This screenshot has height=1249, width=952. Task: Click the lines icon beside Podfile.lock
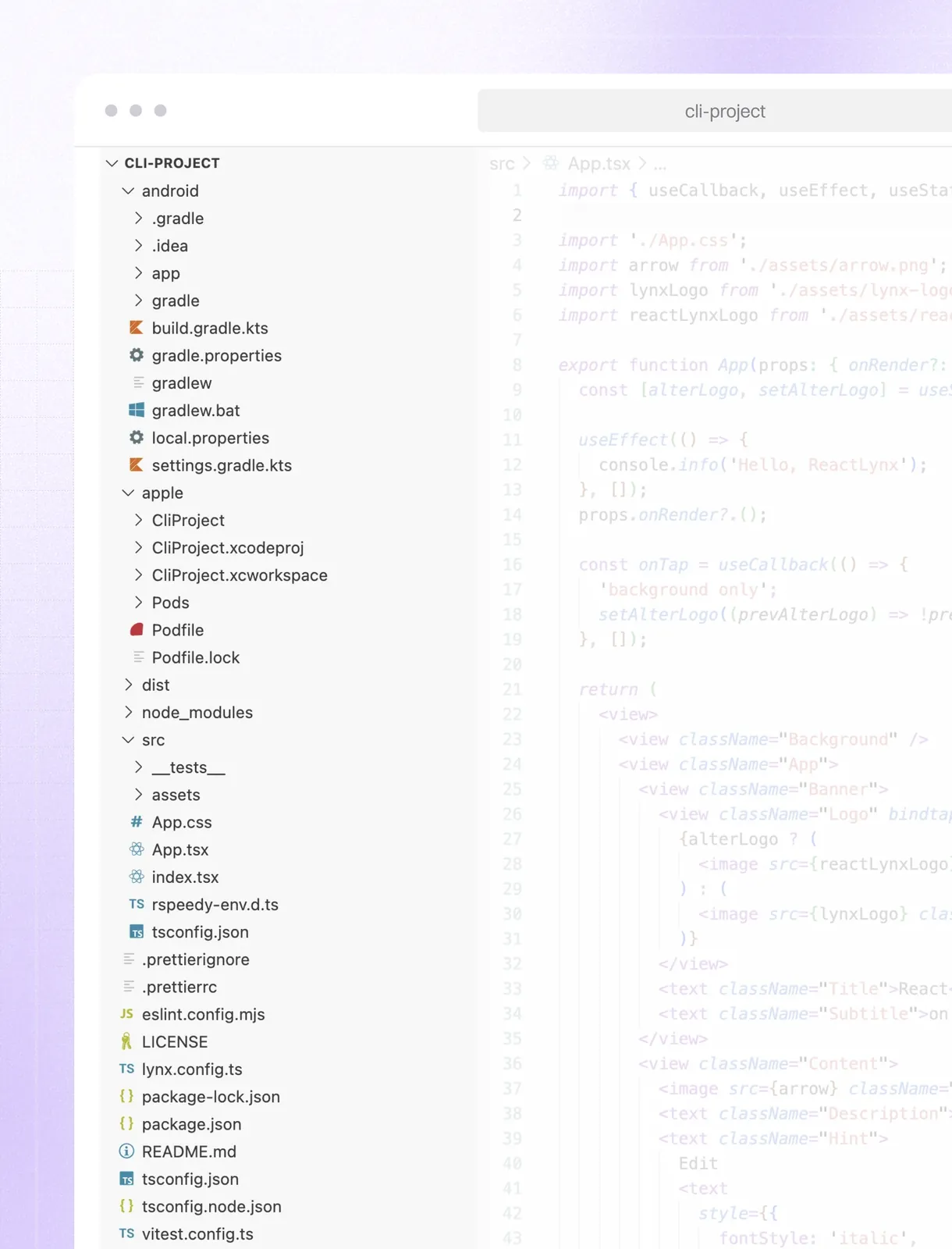point(138,657)
